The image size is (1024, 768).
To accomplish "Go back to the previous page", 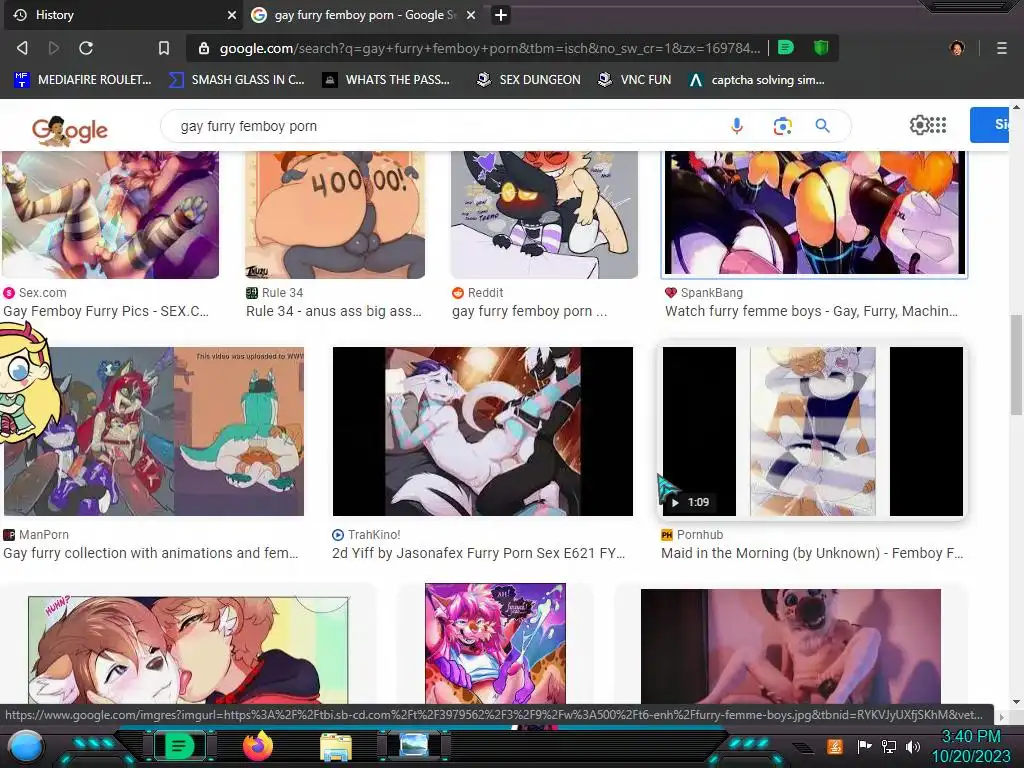I will coord(22,48).
